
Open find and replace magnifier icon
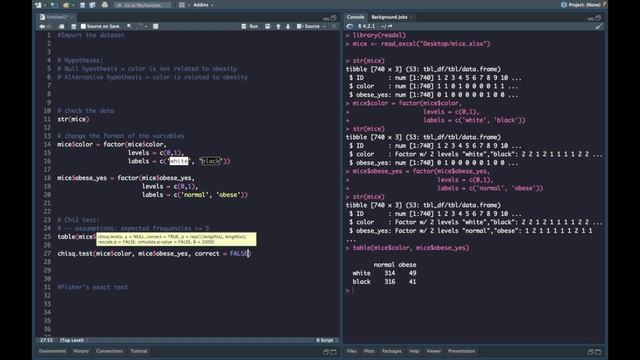pyautogui.click(x=129, y=26)
